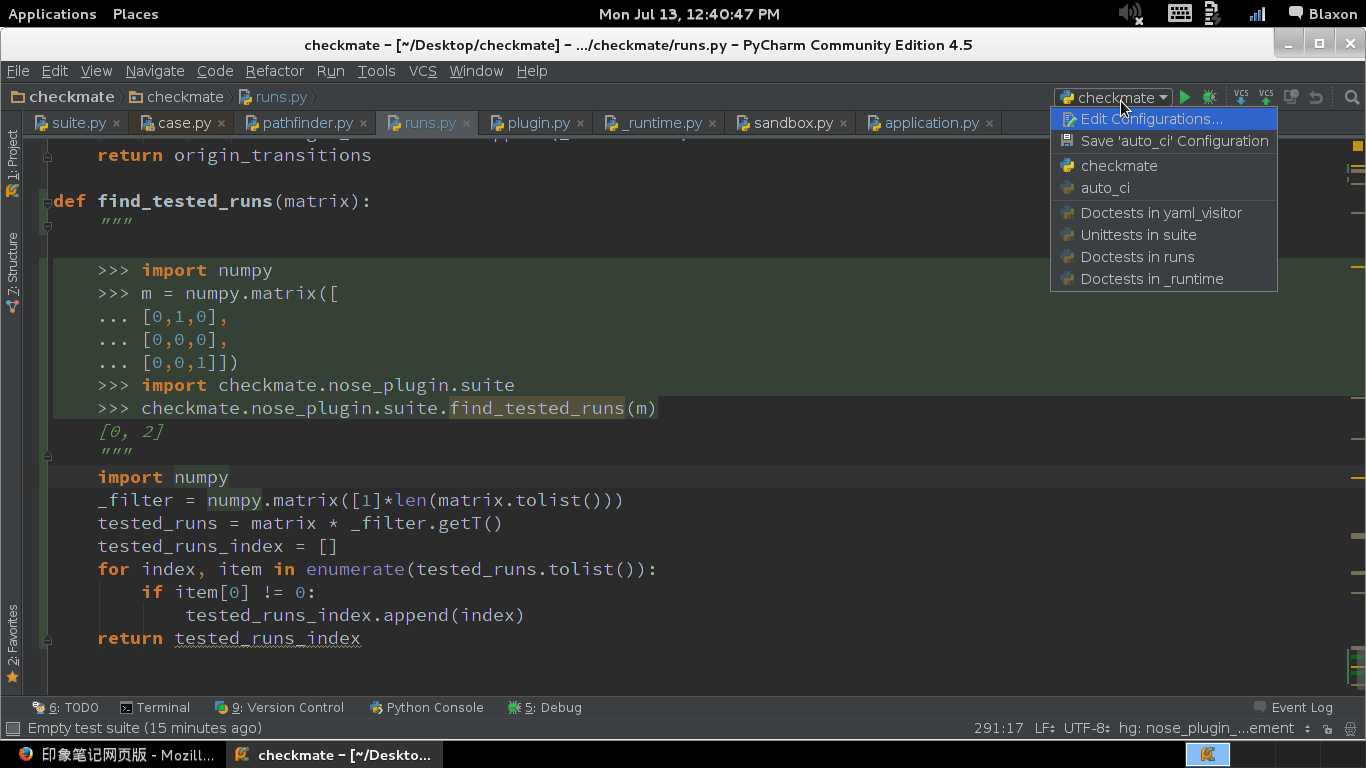Open the File menu
Image resolution: width=1366 pixels, height=768 pixels.
(18, 71)
